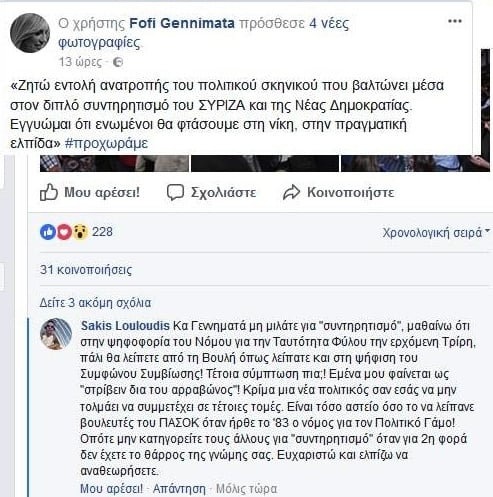
Task: Open the red heart reaction icon
Action: pos(64,232)
